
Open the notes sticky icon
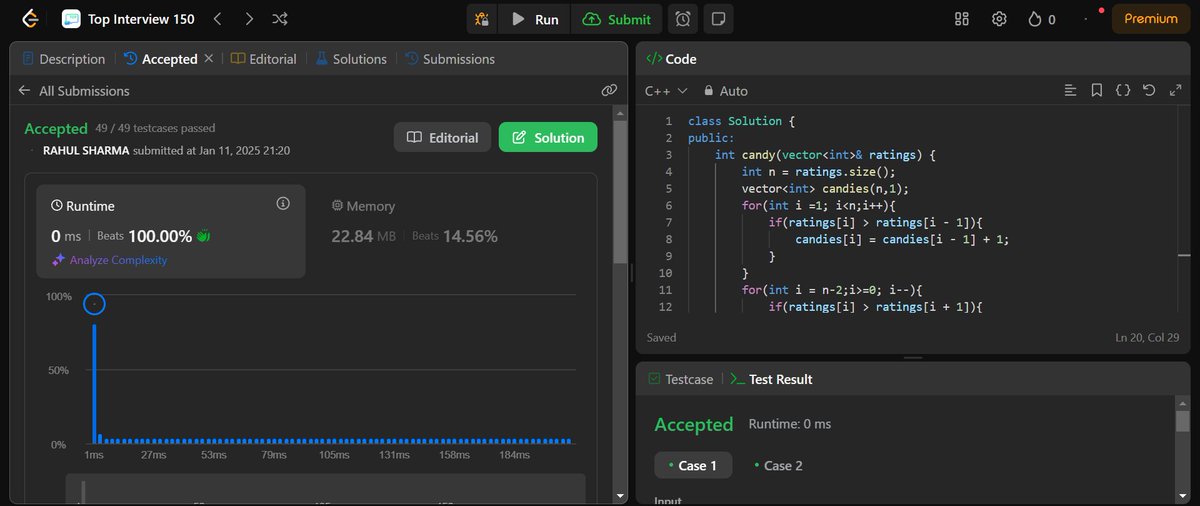click(x=718, y=19)
